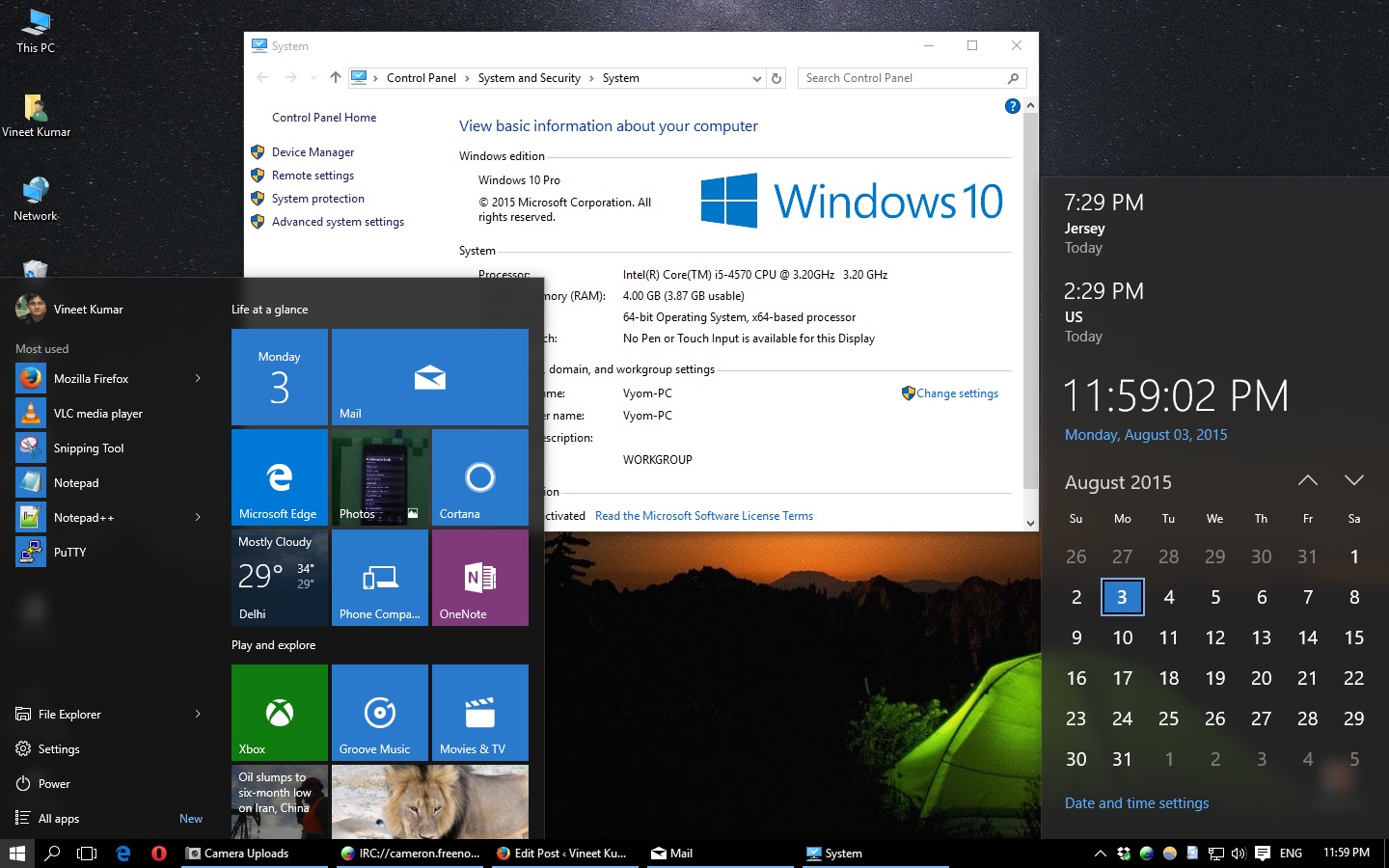The height and width of the screenshot is (868, 1389).
Task: Open Remote settings link
Action: click(x=313, y=176)
